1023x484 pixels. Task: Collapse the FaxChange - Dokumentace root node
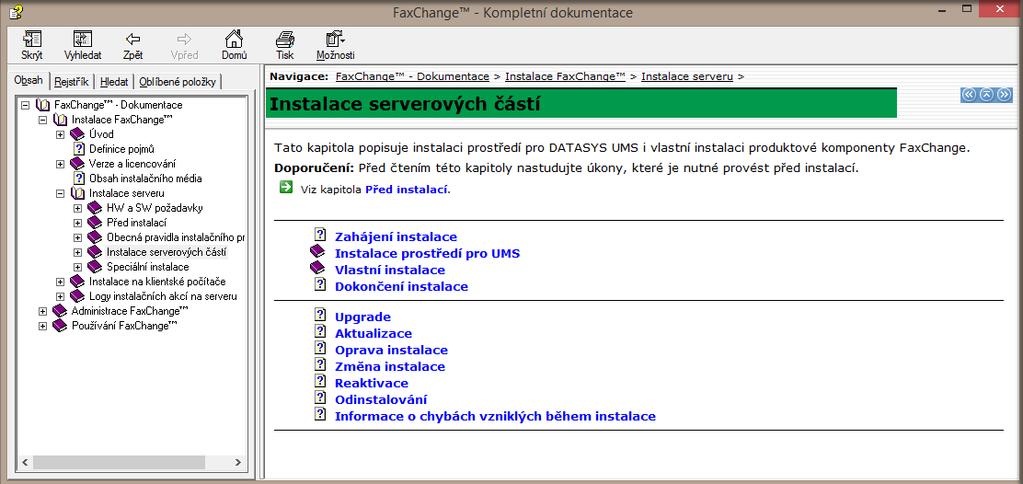click(25, 104)
